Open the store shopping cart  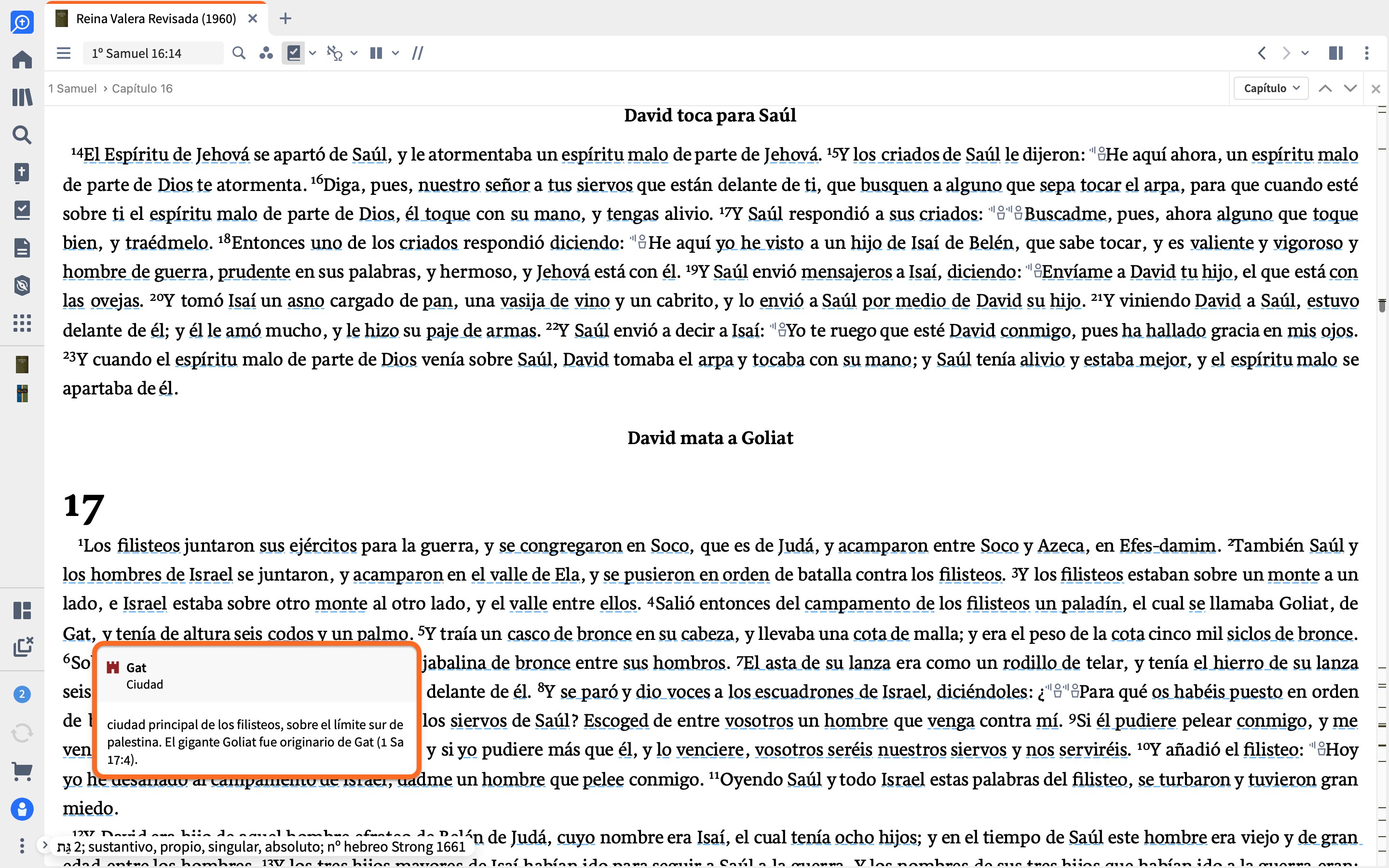[22, 771]
